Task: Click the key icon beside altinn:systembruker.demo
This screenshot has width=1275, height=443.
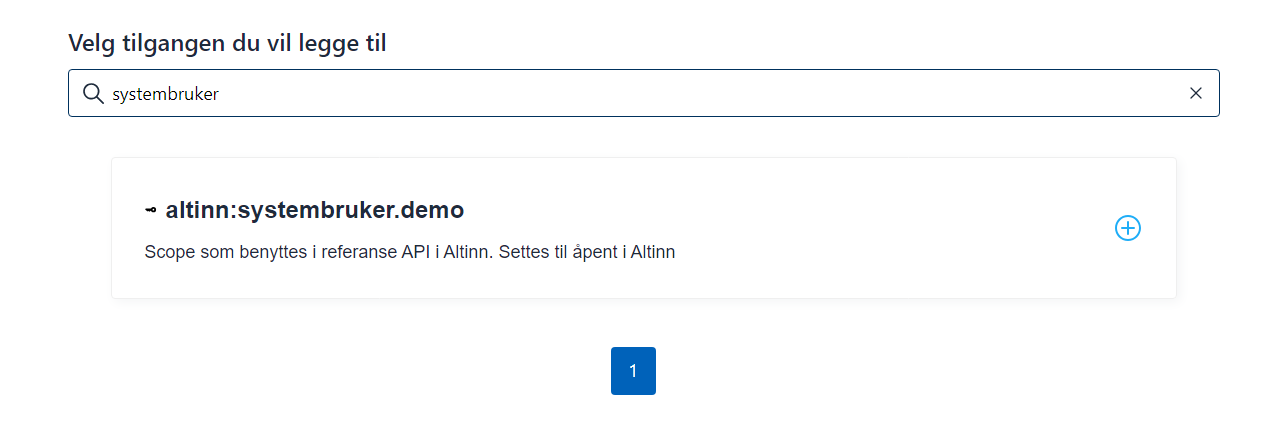Action: (x=151, y=211)
